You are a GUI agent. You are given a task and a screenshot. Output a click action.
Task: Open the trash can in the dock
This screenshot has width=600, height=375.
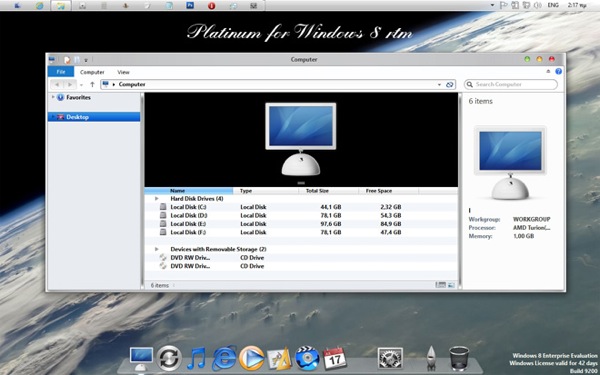point(459,358)
